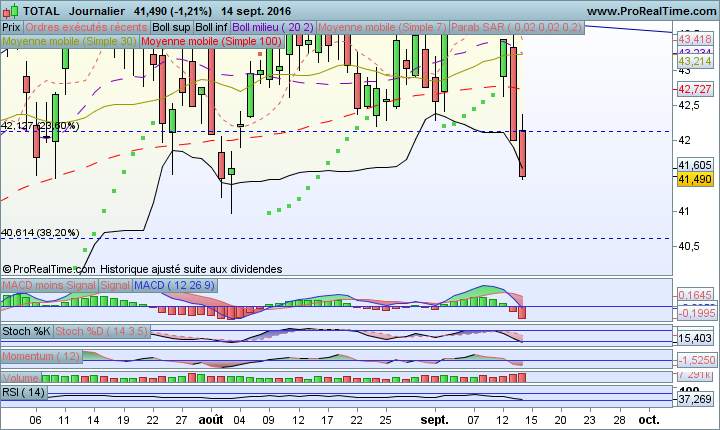Click the 41,605 price axis tag
This screenshot has width=720, height=430.
(x=695, y=165)
